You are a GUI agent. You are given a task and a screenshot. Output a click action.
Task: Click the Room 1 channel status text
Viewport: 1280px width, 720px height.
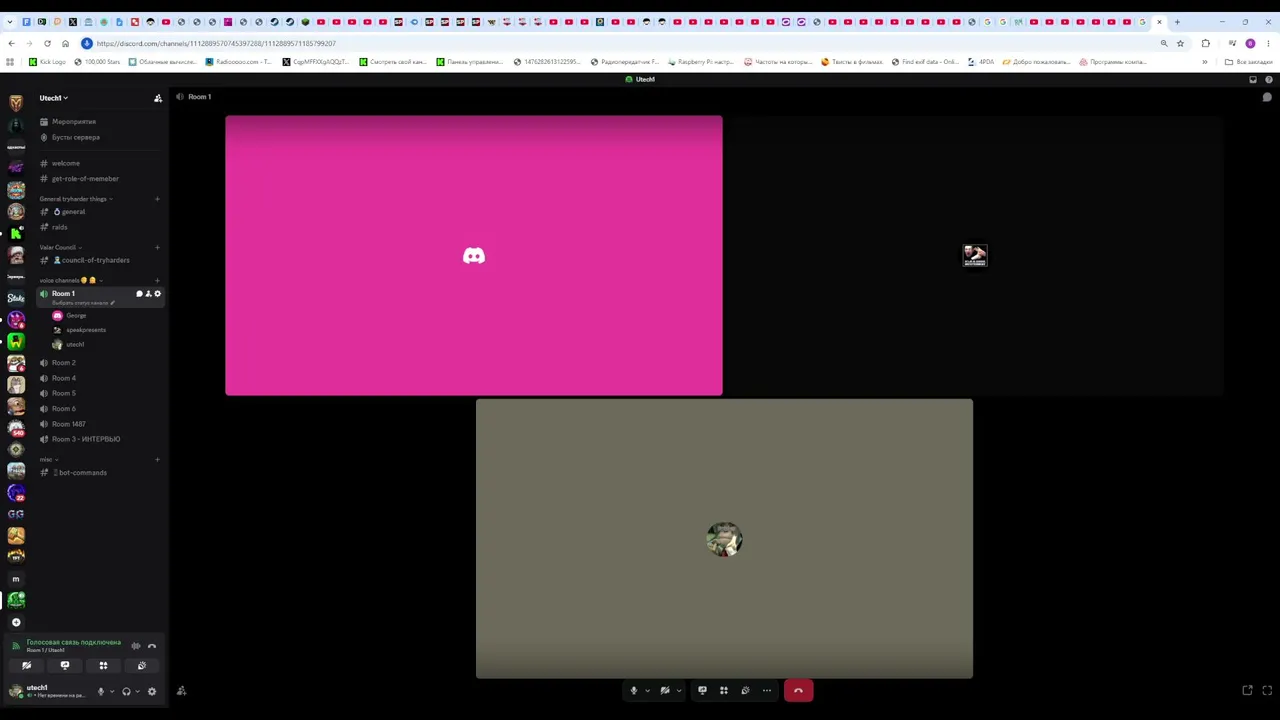[83, 303]
